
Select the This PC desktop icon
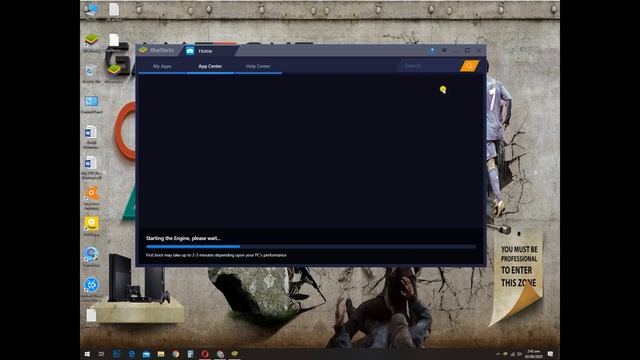point(91,11)
